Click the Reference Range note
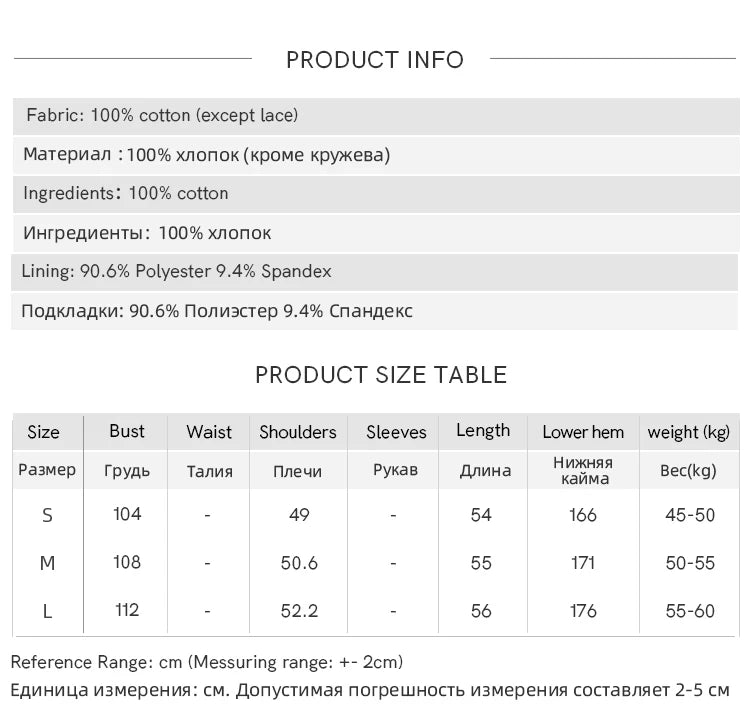The image size is (750, 723). coord(207,663)
